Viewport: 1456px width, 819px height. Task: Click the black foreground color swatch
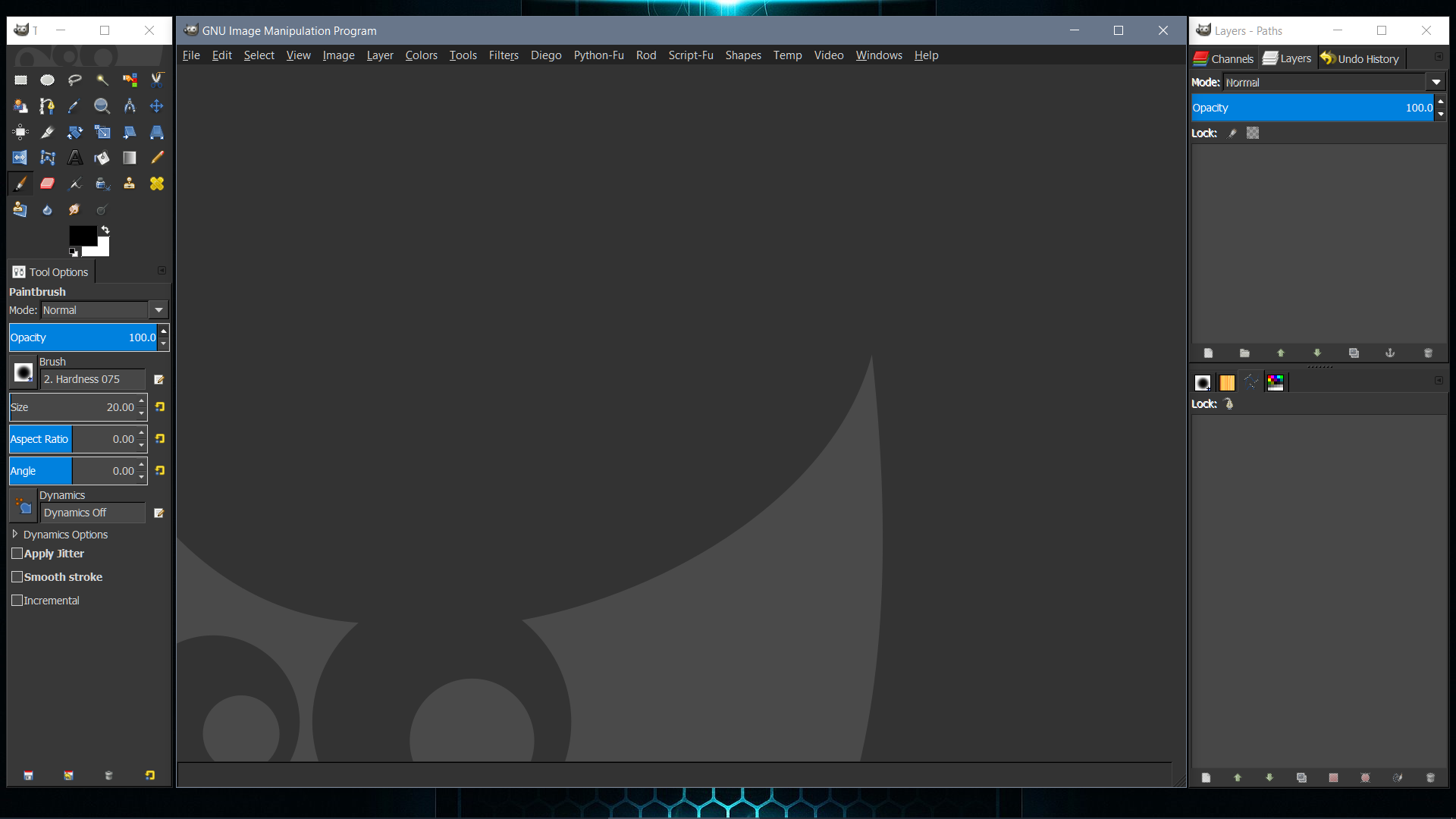coord(82,235)
